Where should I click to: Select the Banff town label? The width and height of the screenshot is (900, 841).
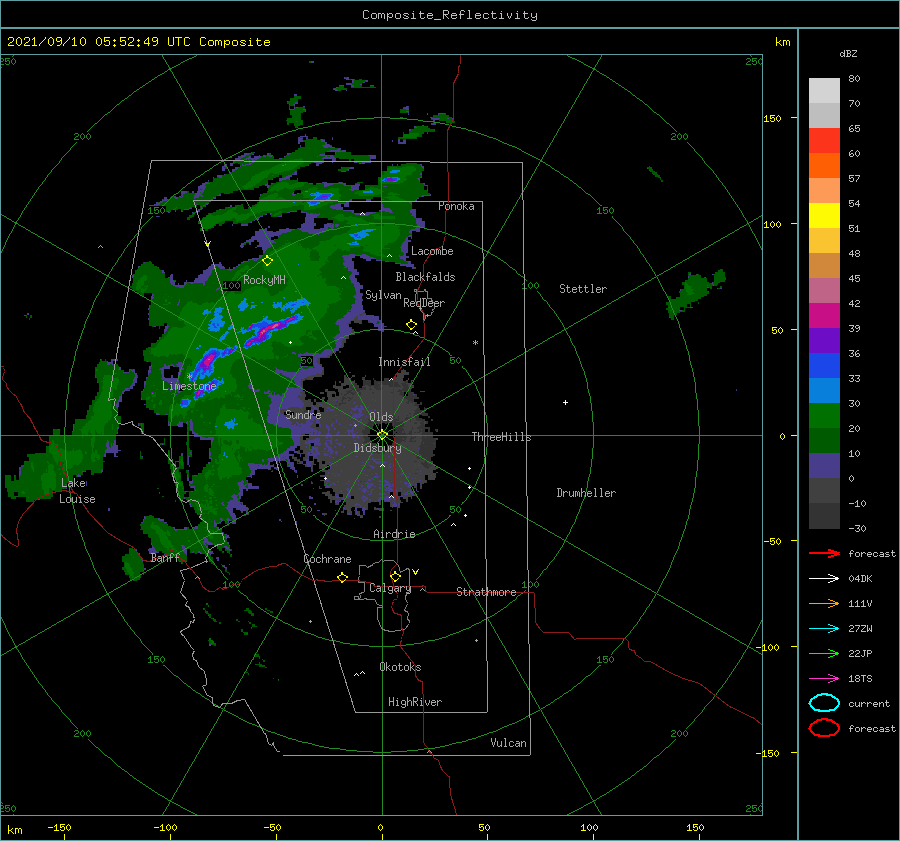pyautogui.click(x=165, y=557)
